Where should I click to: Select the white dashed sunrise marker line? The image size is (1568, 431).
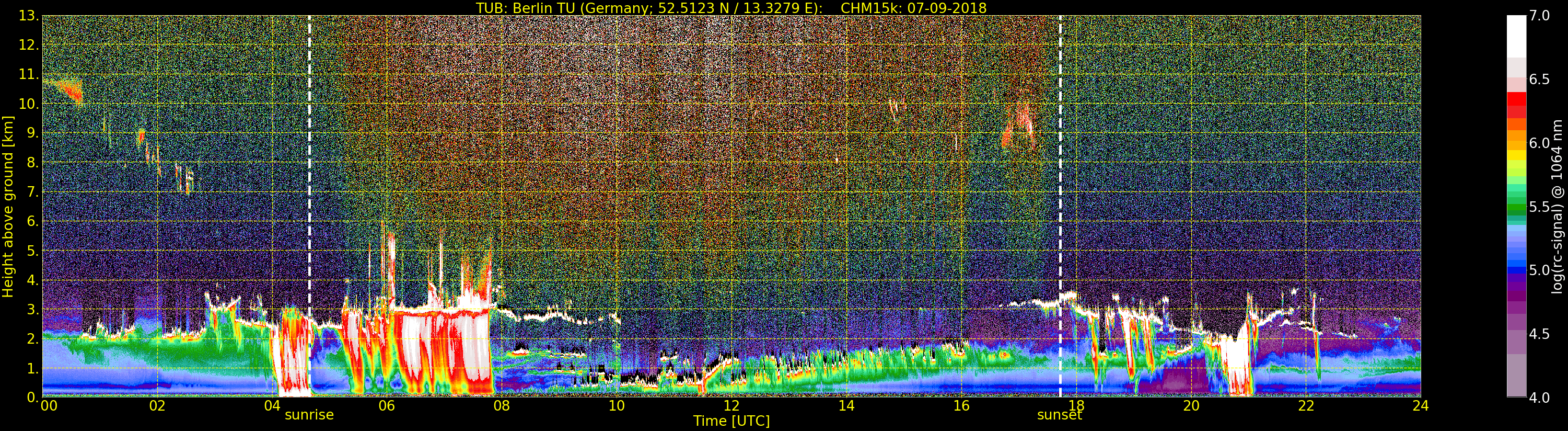[x=309, y=206]
